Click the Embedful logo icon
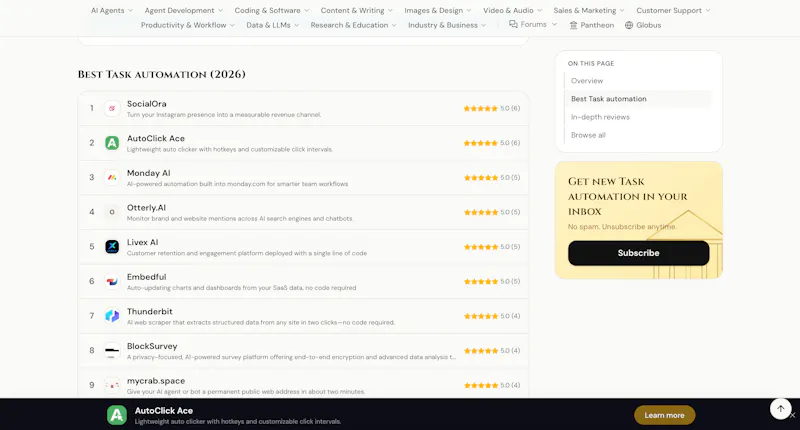Image resolution: width=800 pixels, height=430 pixels. pyautogui.click(x=112, y=282)
